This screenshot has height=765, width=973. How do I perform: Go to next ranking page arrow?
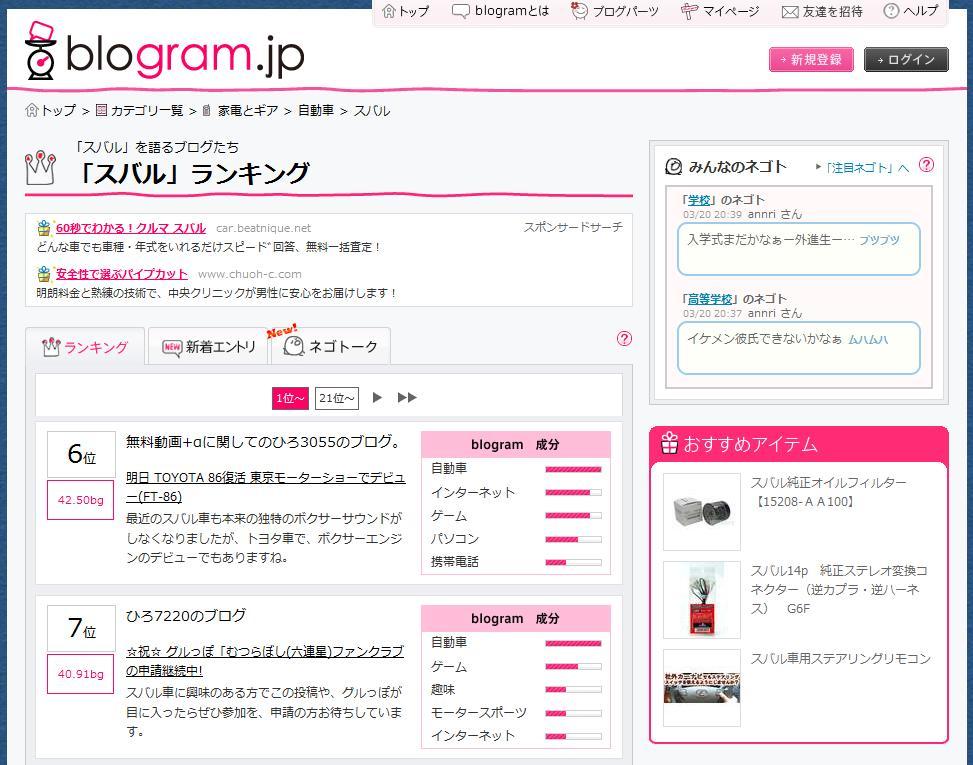377,397
